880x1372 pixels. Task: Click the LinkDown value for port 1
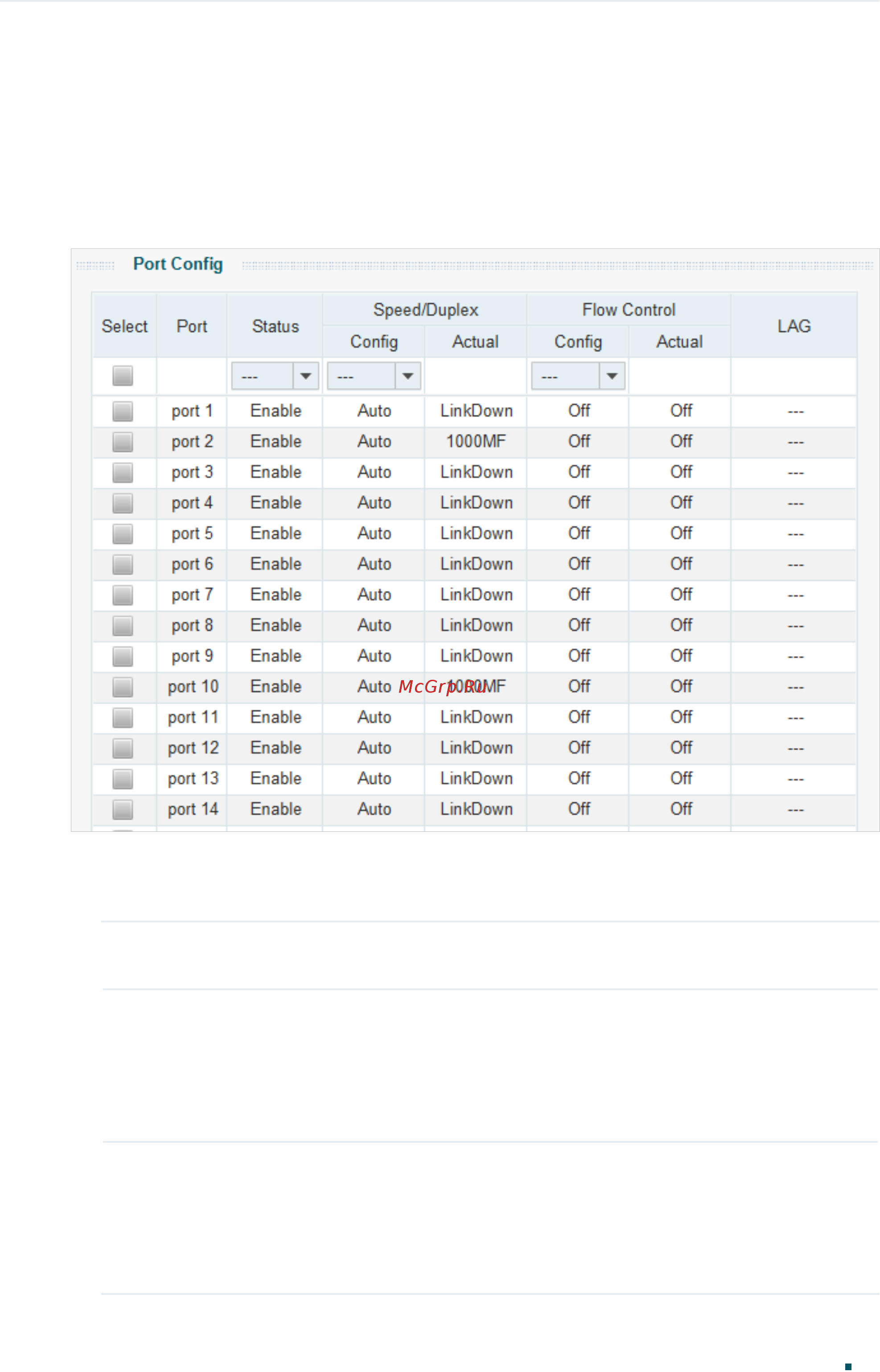476,411
